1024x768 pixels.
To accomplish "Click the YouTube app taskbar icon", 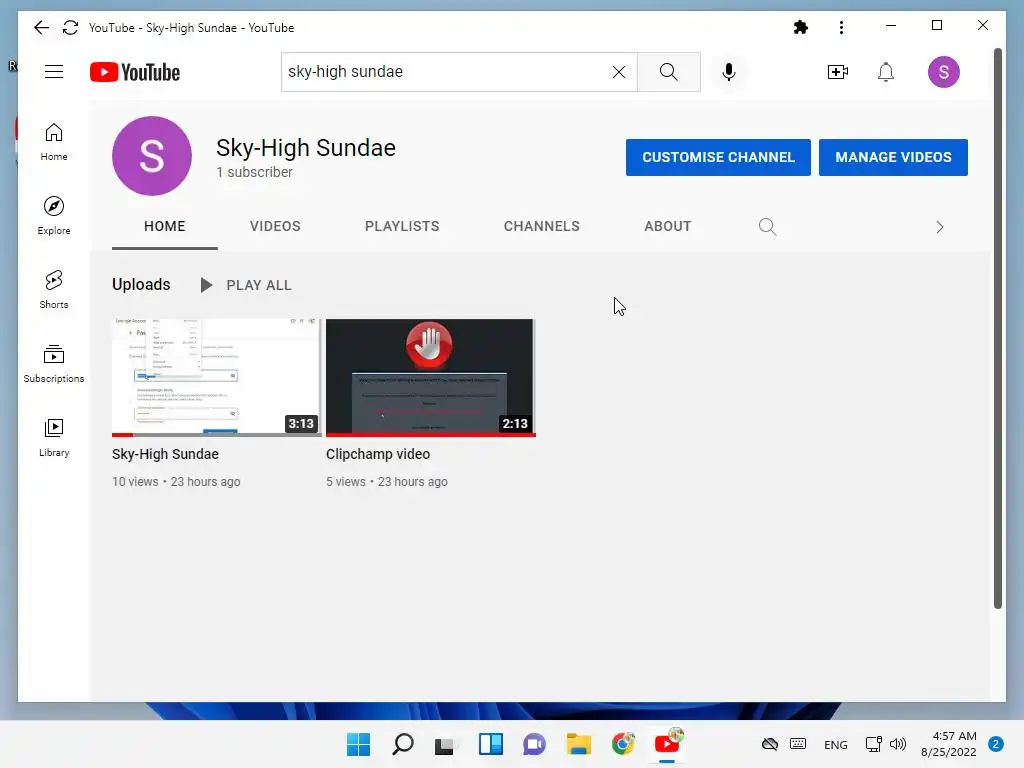I will (667, 743).
